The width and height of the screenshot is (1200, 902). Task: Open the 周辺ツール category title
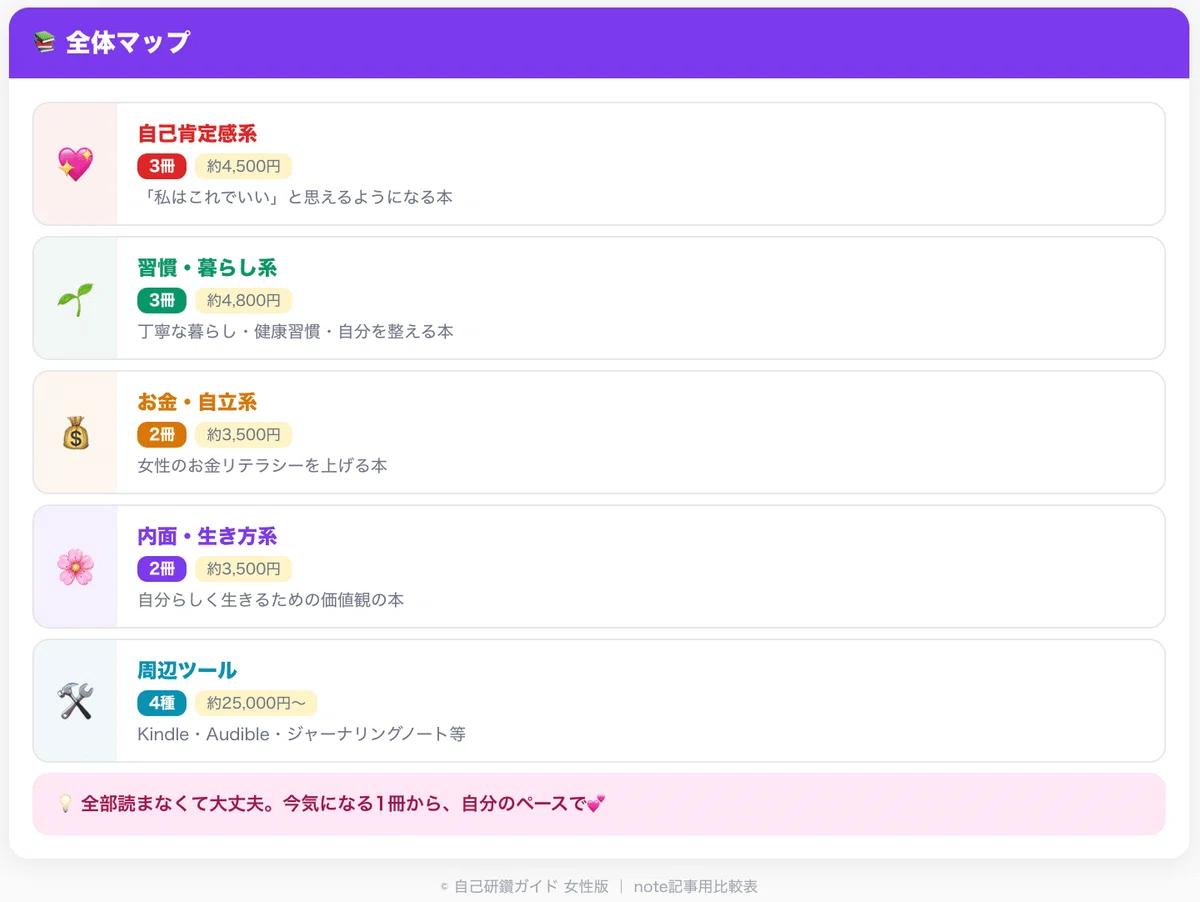pos(187,670)
